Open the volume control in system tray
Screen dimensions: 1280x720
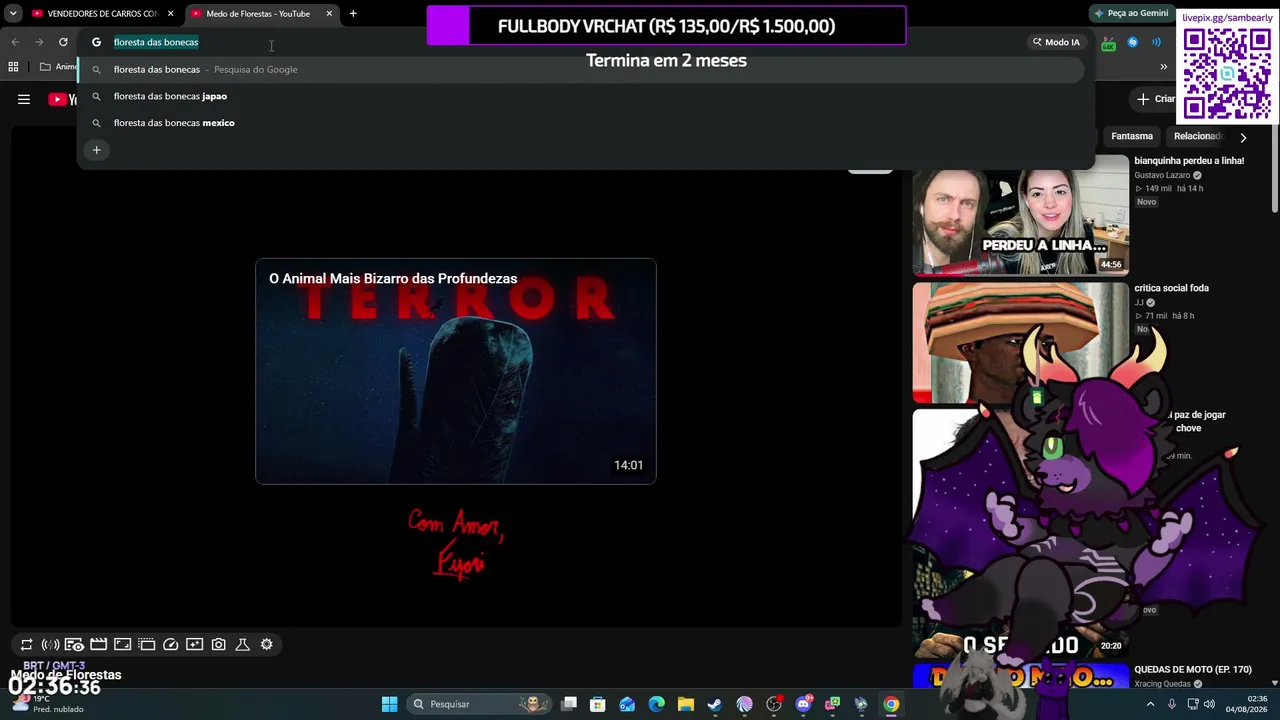(1210, 704)
